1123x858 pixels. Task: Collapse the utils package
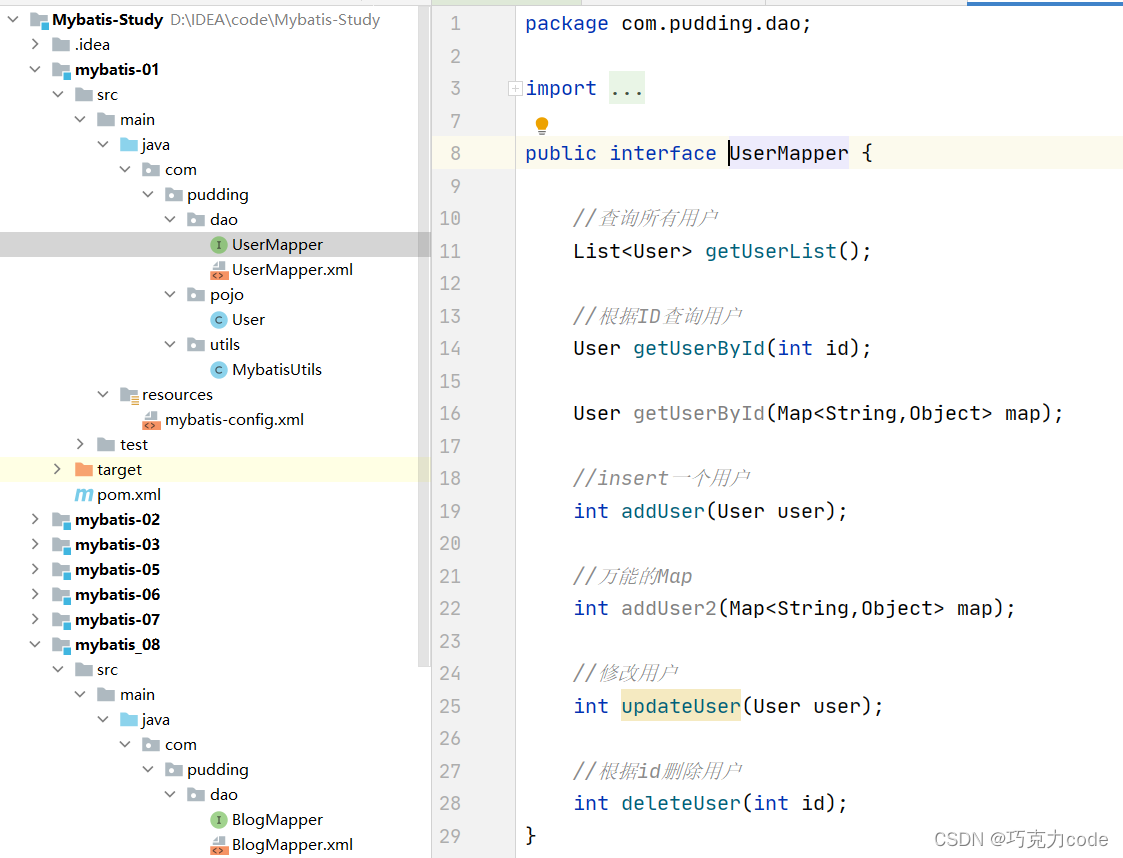click(170, 344)
